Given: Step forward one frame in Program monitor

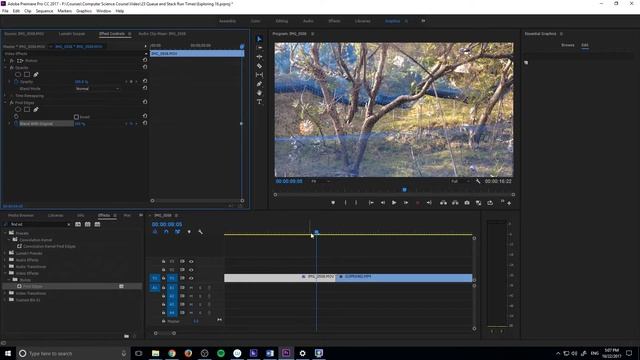Looking at the screenshot, I should point(406,202).
